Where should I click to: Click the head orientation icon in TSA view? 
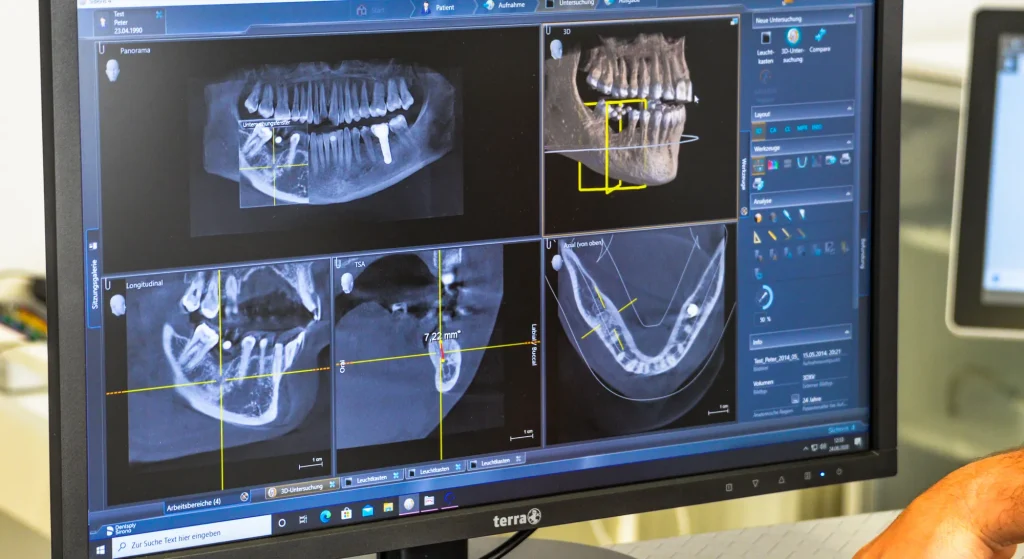click(x=347, y=282)
